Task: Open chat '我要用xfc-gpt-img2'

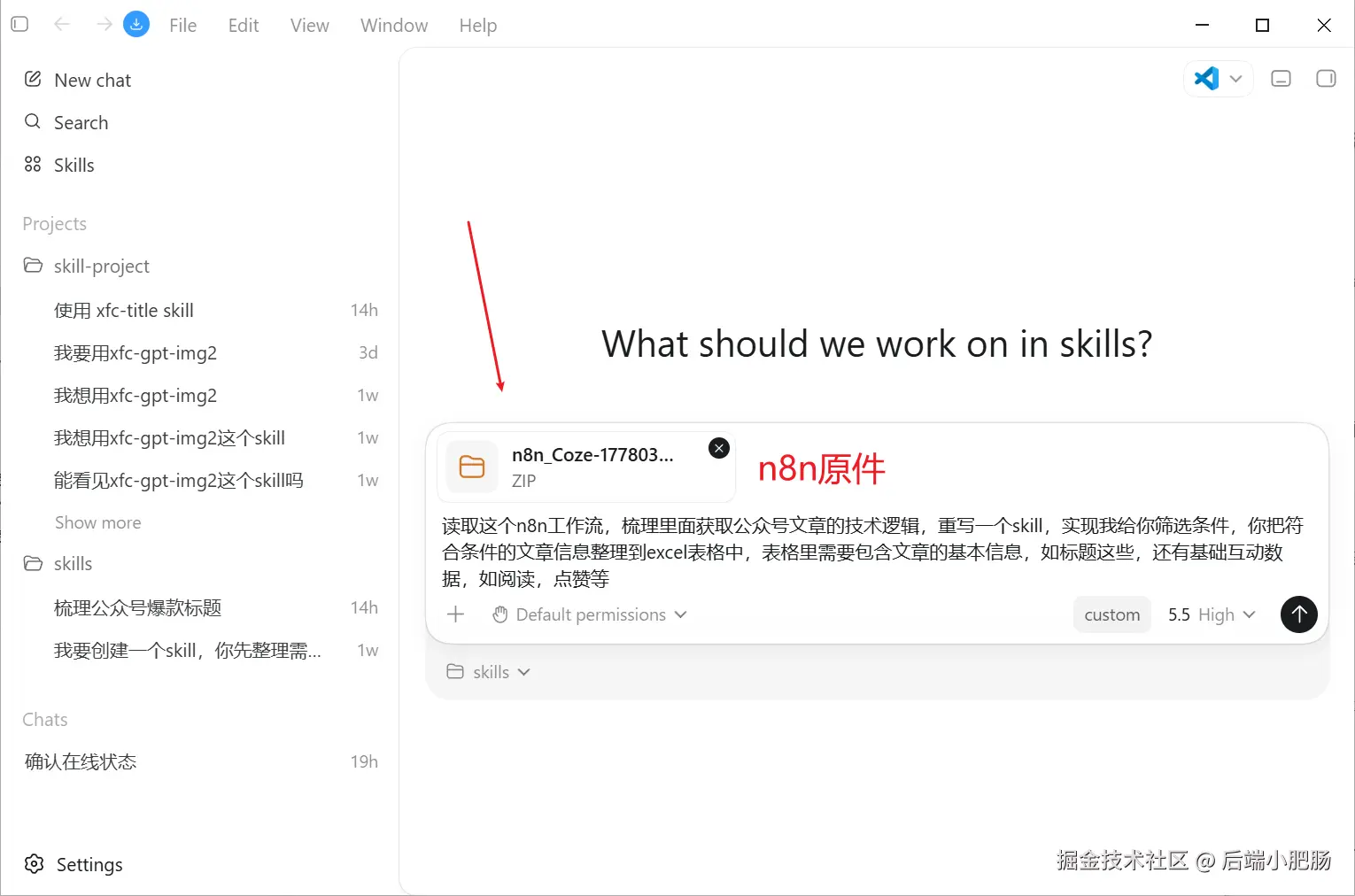Action: tap(200, 352)
